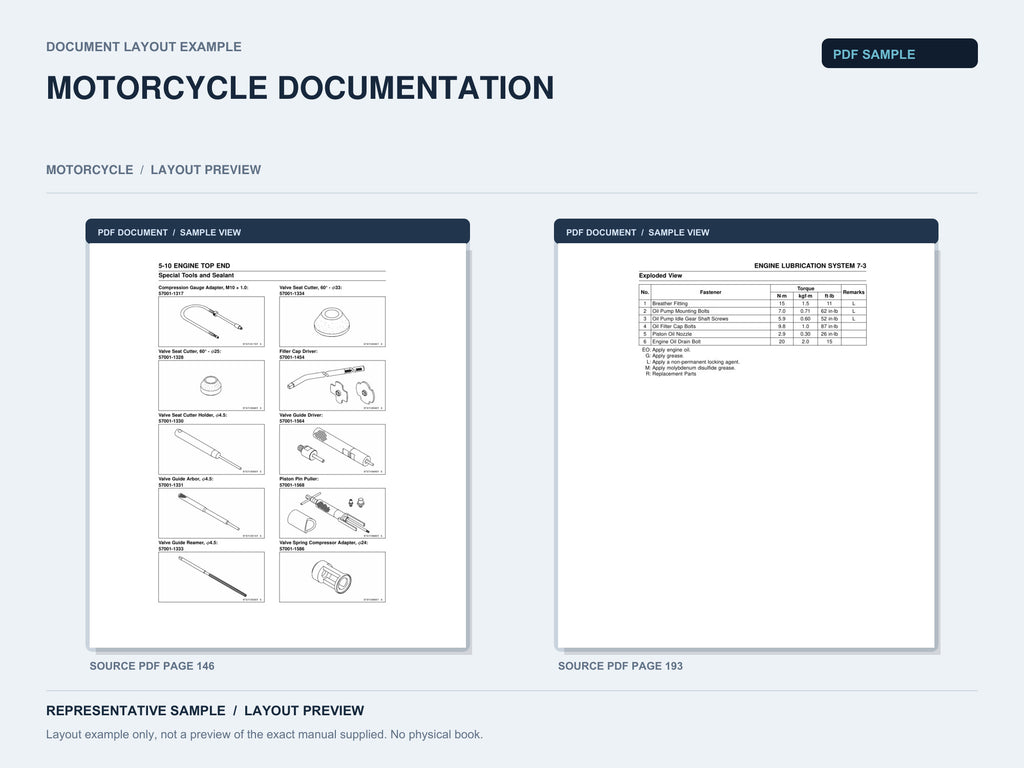Viewport: 1024px width, 768px height.
Task: Open the Valve Seat Cutter Holder illustration
Action: (x=212, y=449)
